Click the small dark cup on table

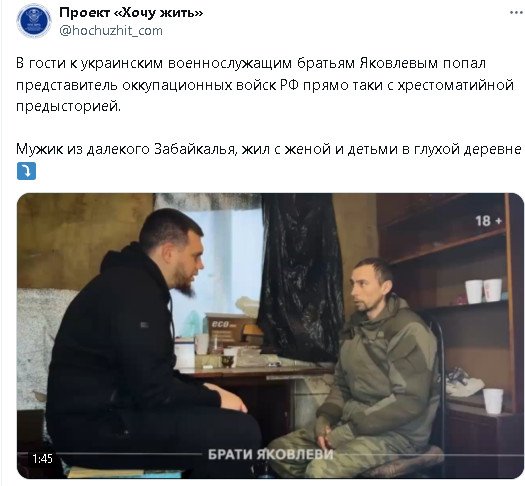coord(227,361)
